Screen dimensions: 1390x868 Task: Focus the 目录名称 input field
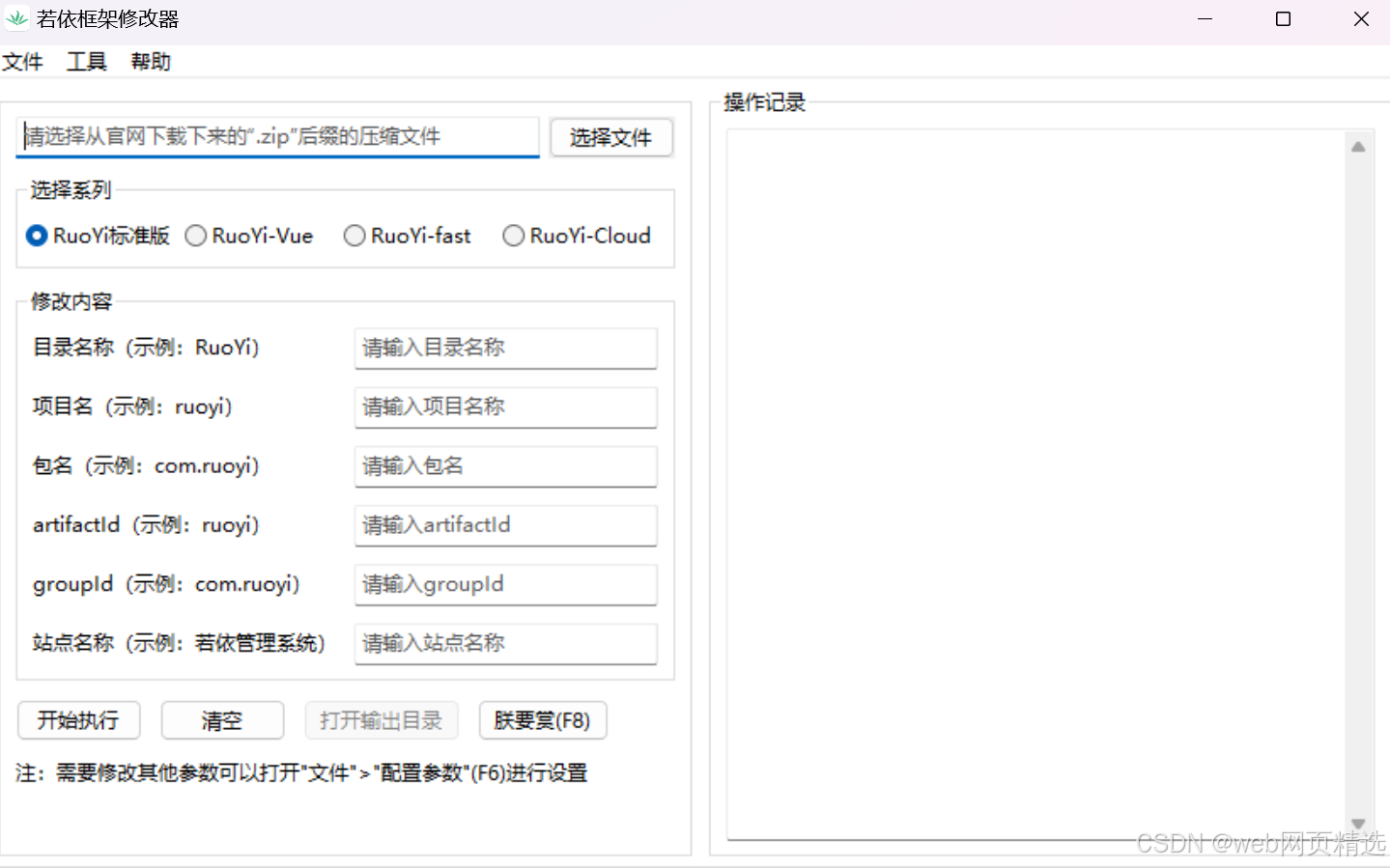(x=506, y=348)
